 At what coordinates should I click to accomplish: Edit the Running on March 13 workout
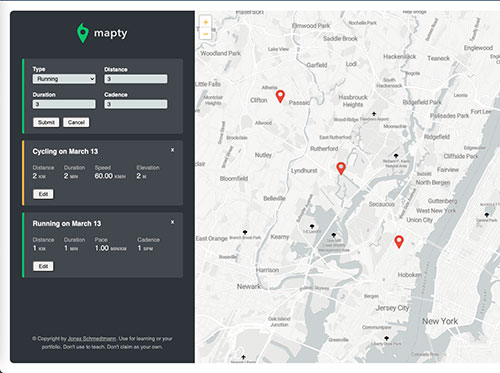[43, 266]
